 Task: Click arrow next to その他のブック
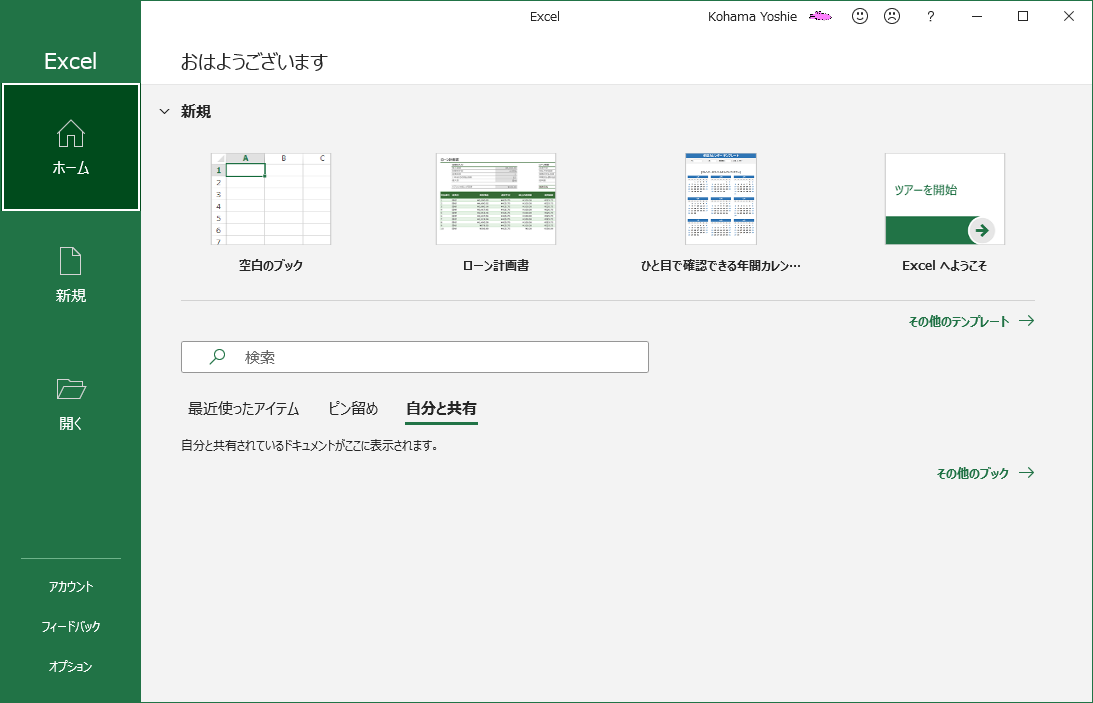click(x=1026, y=473)
